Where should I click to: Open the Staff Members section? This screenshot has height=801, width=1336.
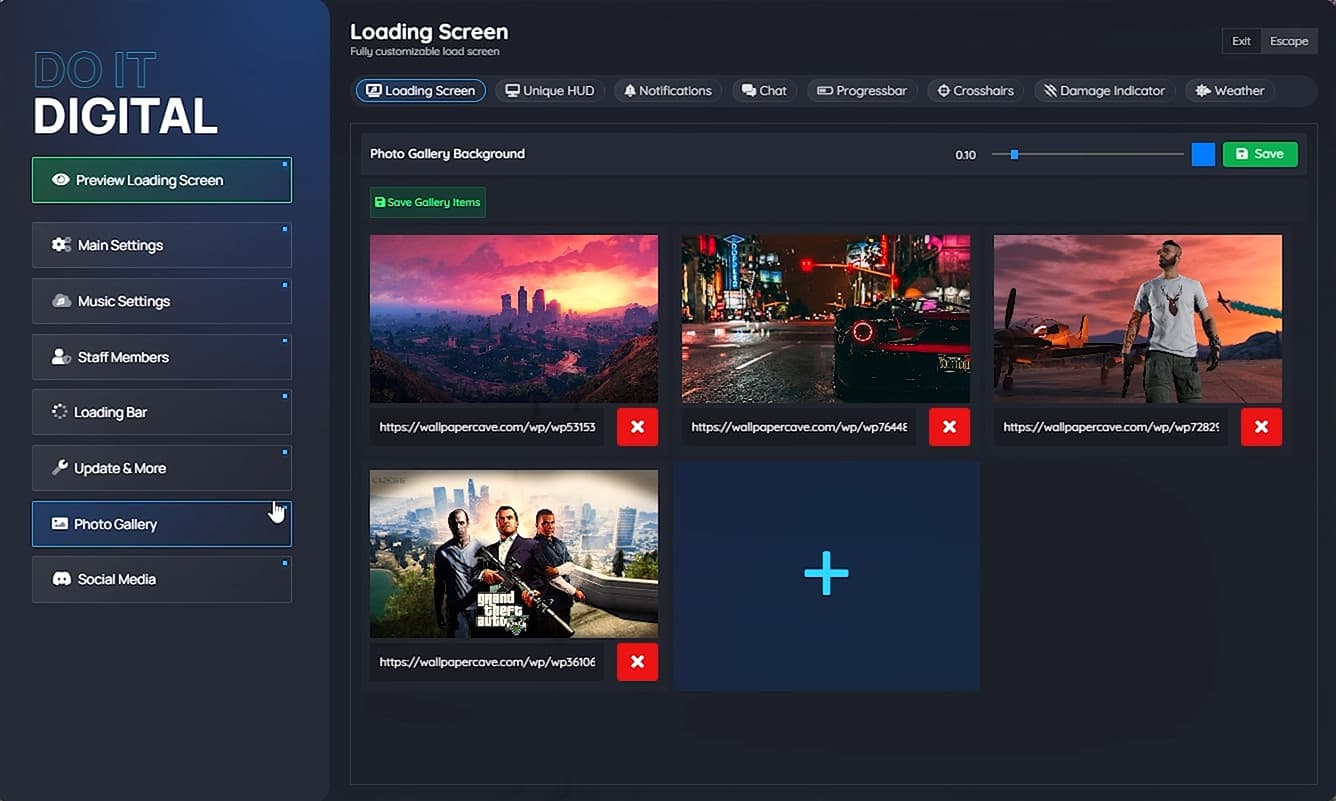162,357
